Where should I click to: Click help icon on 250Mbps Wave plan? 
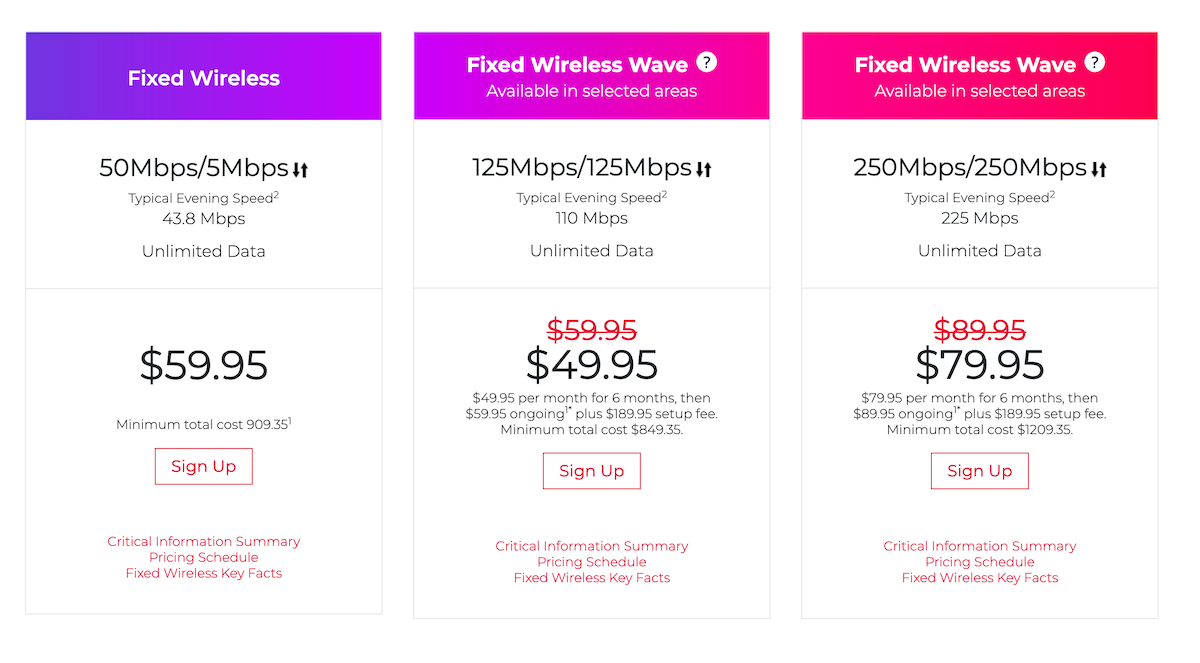coord(1095,63)
